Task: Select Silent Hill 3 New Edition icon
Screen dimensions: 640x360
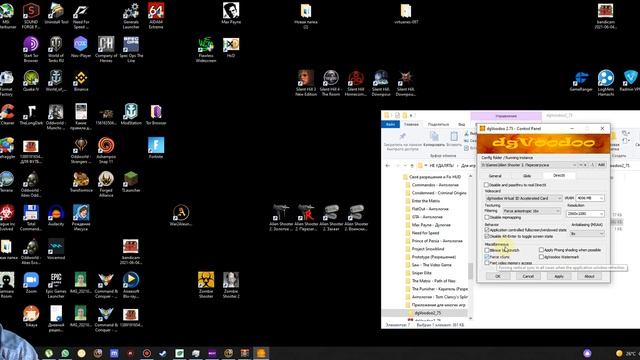Action: [306, 83]
